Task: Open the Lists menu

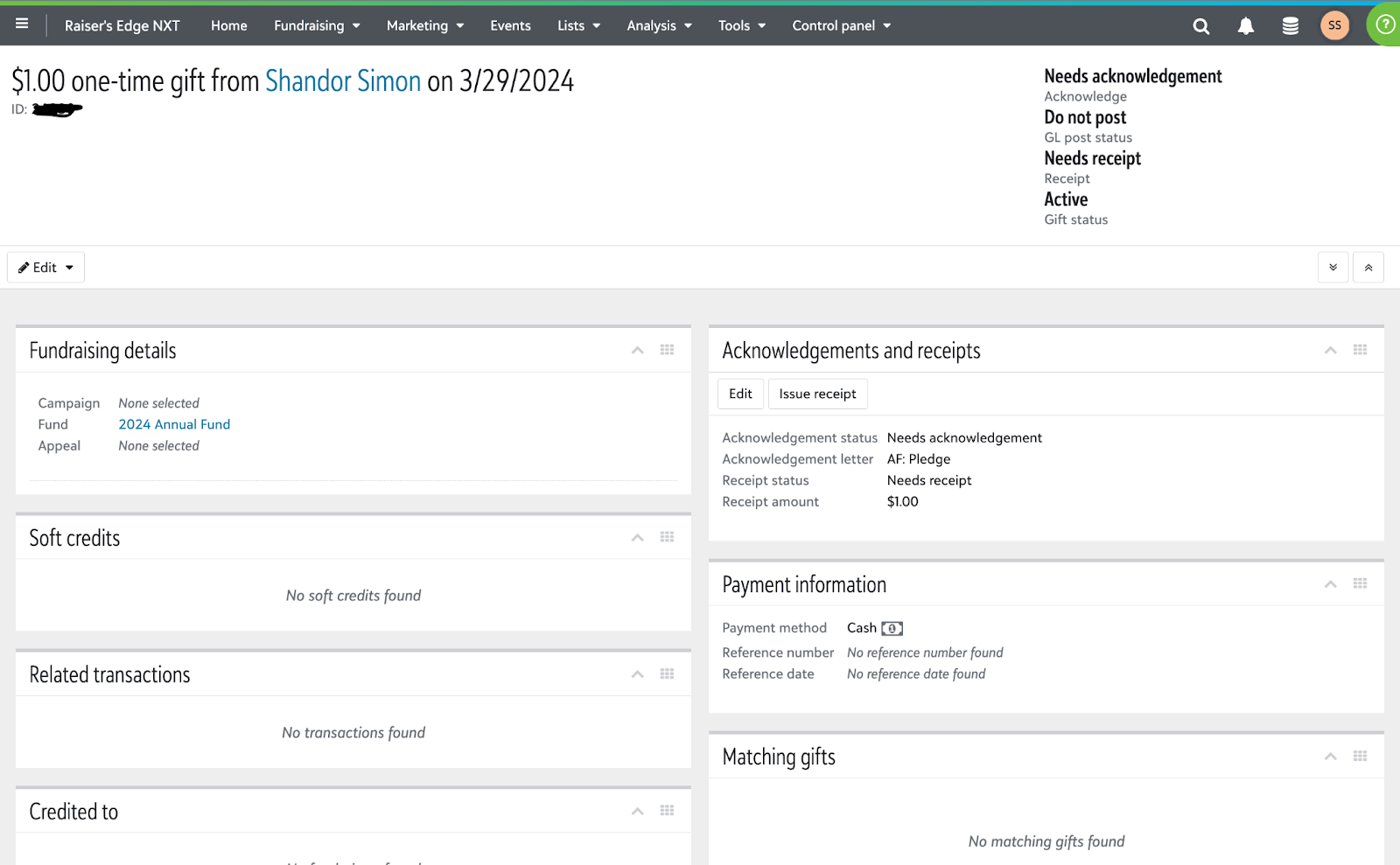Action: (x=578, y=26)
